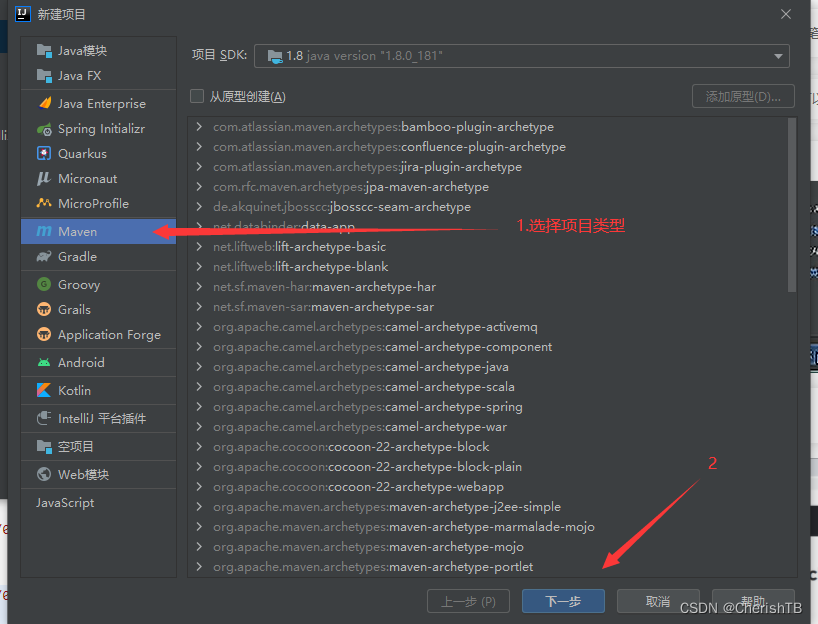
Task: Click the Java FX folder icon
Action: (x=44, y=76)
